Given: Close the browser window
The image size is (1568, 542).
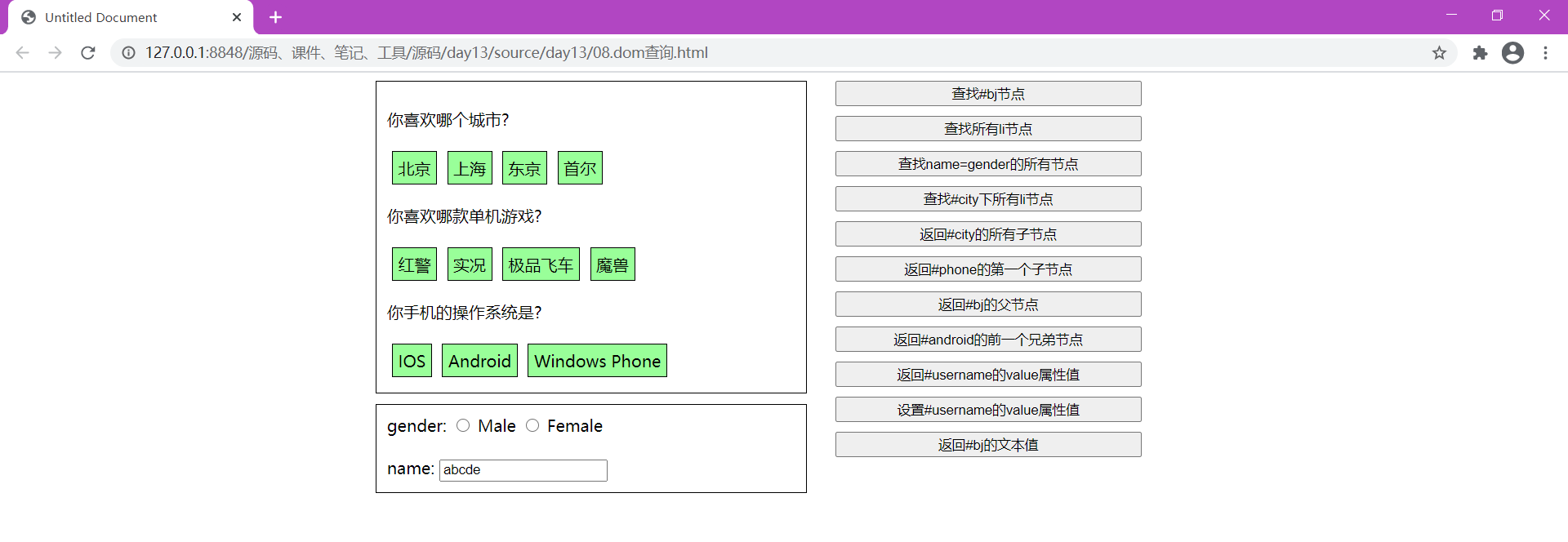Looking at the screenshot, I should pyautogui.click(x=1543, y=16).
